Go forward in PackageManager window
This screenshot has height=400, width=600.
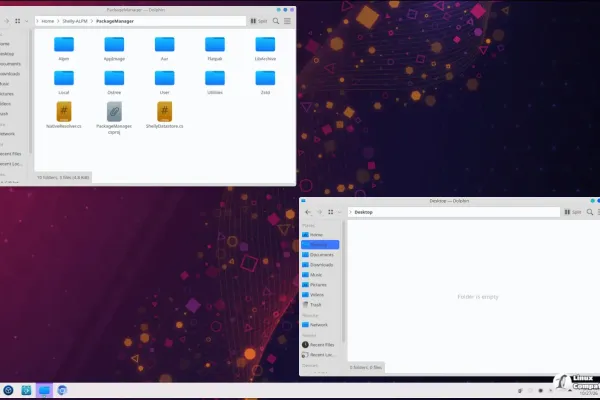click(6, 21)
